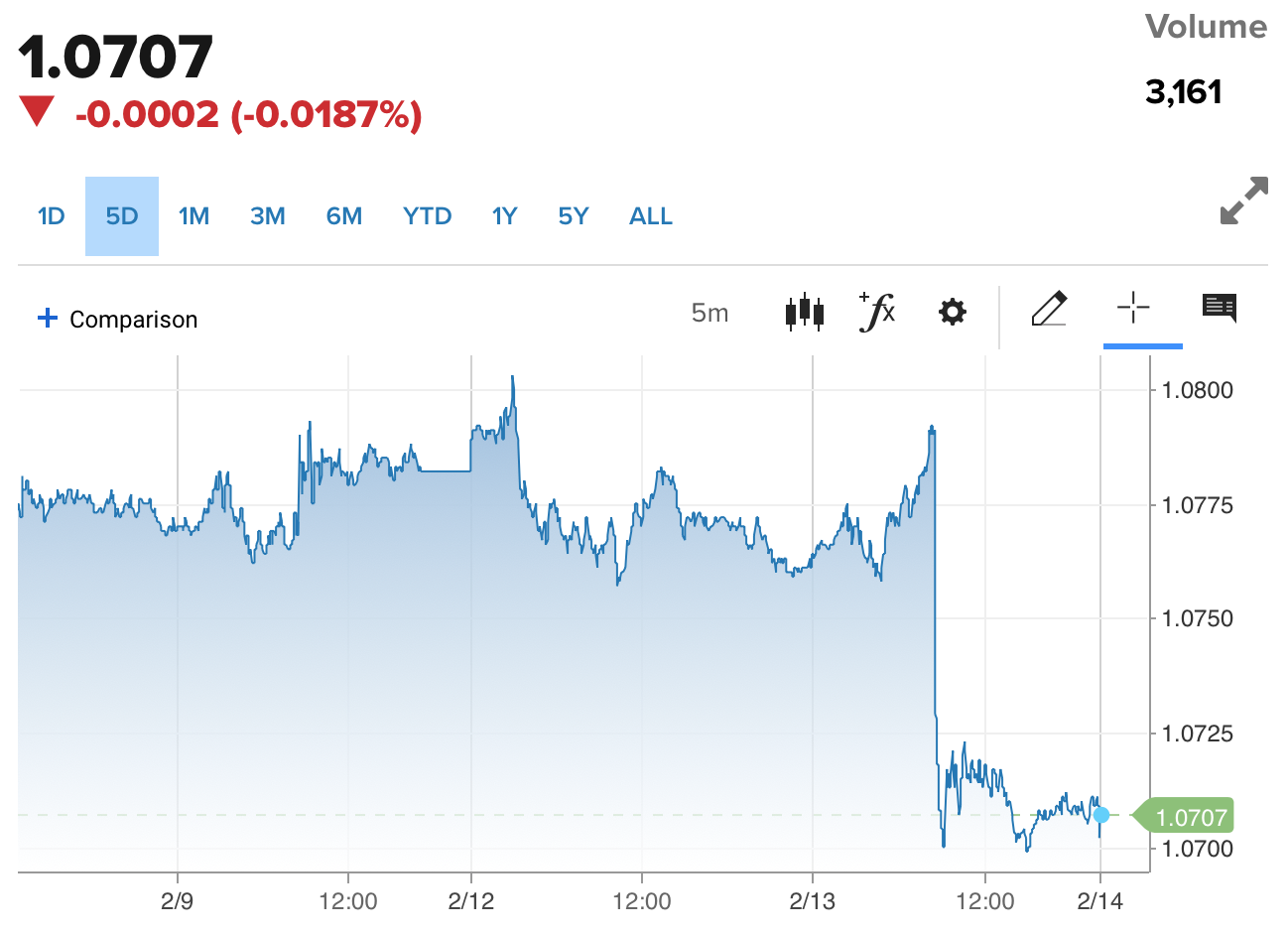Image resolution: width=1288 pixels, height=935 pixels.
Task: Show the 1M time range
Action: [193, 216]
